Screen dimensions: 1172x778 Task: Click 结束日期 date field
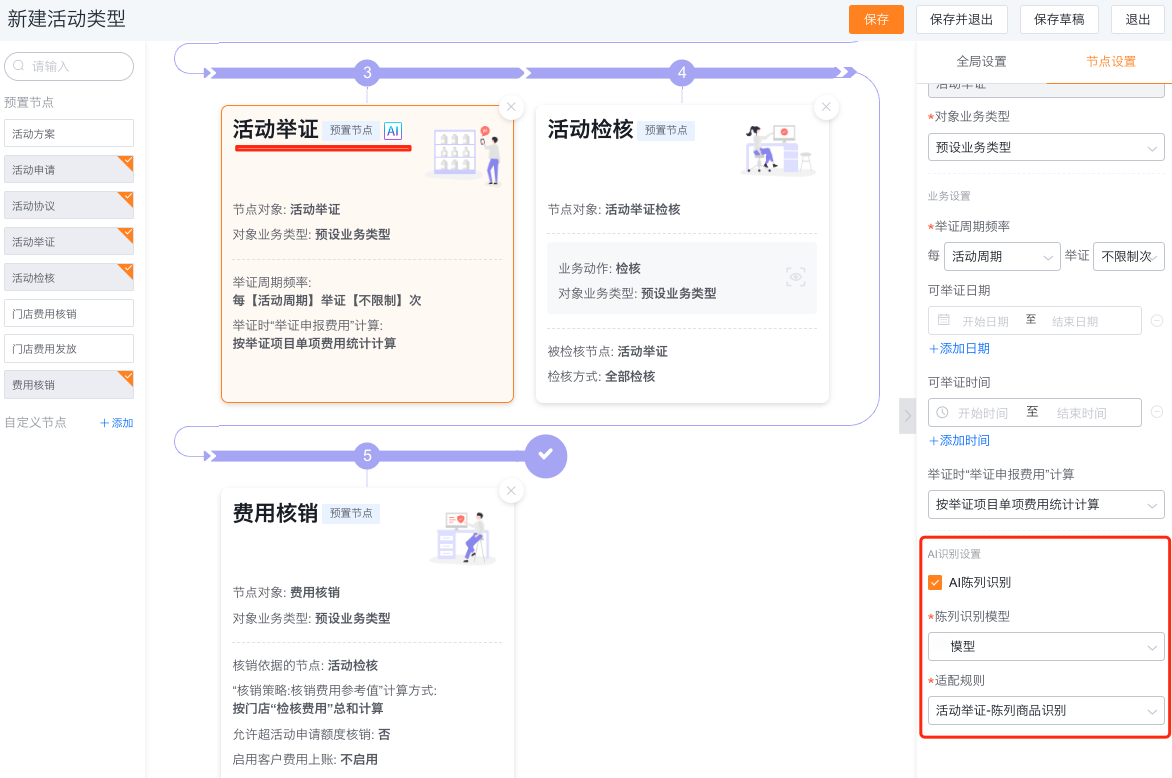point(1075,321)
